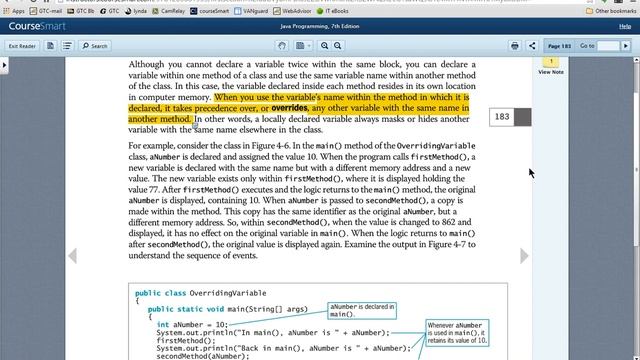Viewport: 640px width, 360px height.
Task: Open the GTC-mail bookmark
Action: click(x=46, y=11)
